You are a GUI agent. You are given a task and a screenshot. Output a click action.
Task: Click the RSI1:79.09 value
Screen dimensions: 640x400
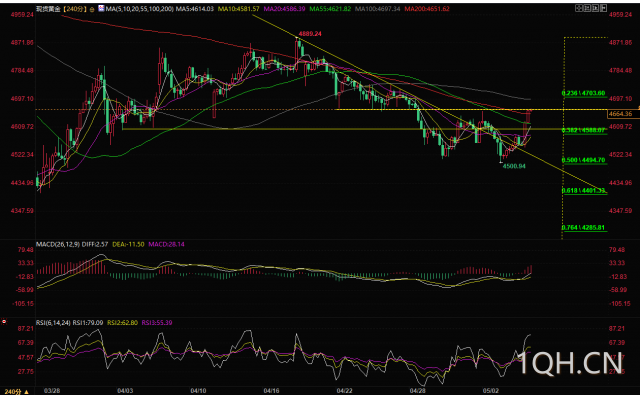coord(87,322)
